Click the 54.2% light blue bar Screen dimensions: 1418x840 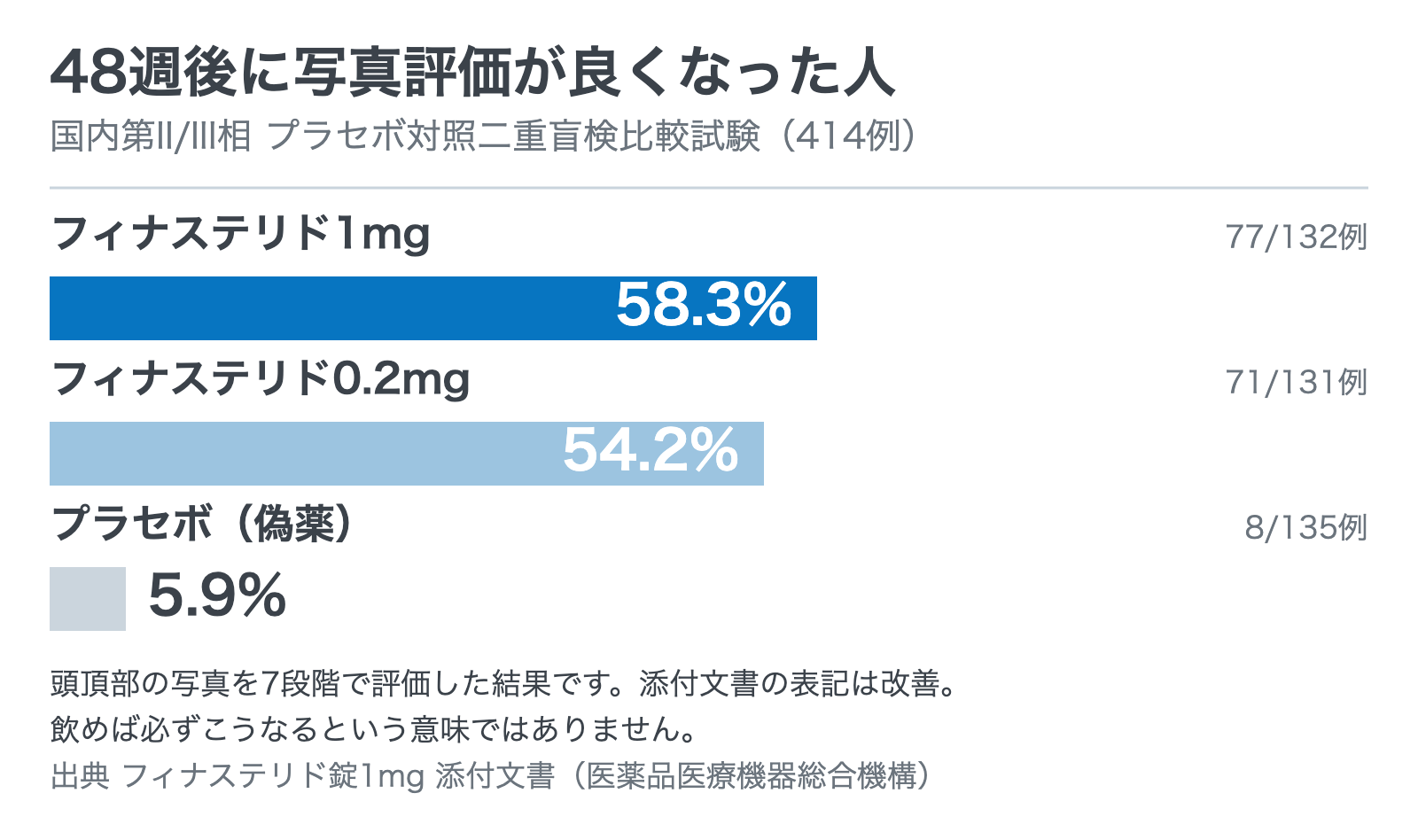[x=407, y=454]
